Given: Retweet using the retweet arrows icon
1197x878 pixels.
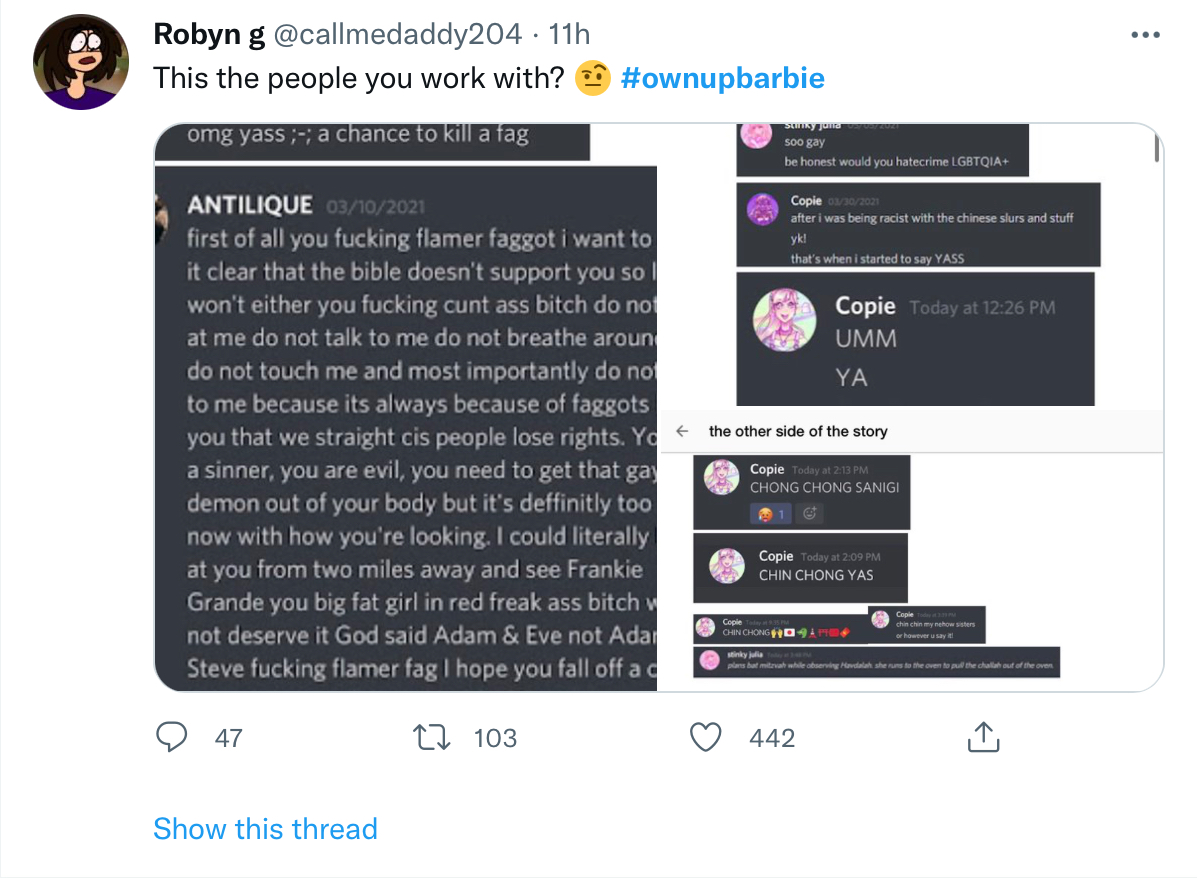Looking at the screenshot, I should point(431,738).
